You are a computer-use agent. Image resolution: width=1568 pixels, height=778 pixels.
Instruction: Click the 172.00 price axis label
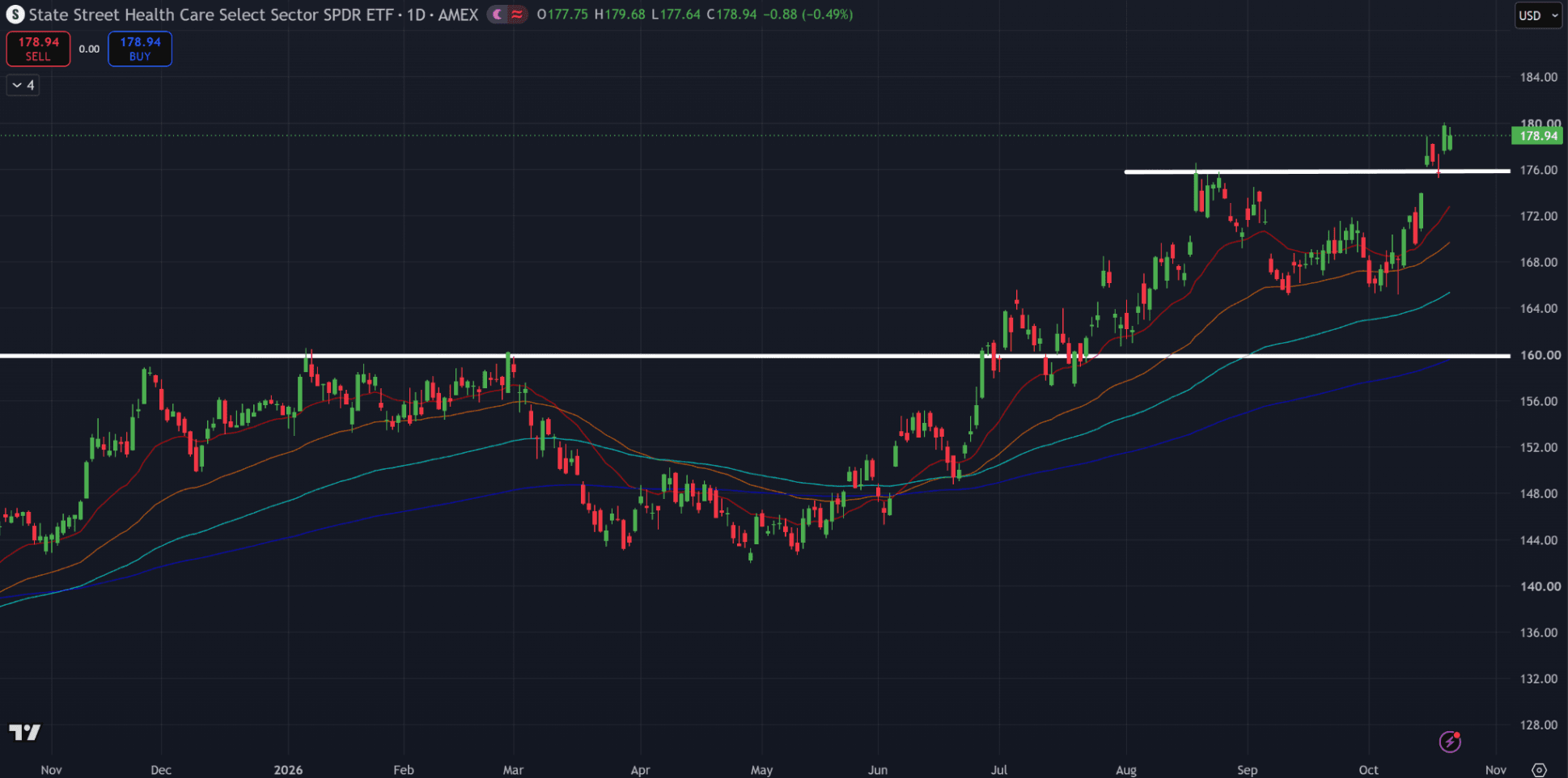(1538, 216)
